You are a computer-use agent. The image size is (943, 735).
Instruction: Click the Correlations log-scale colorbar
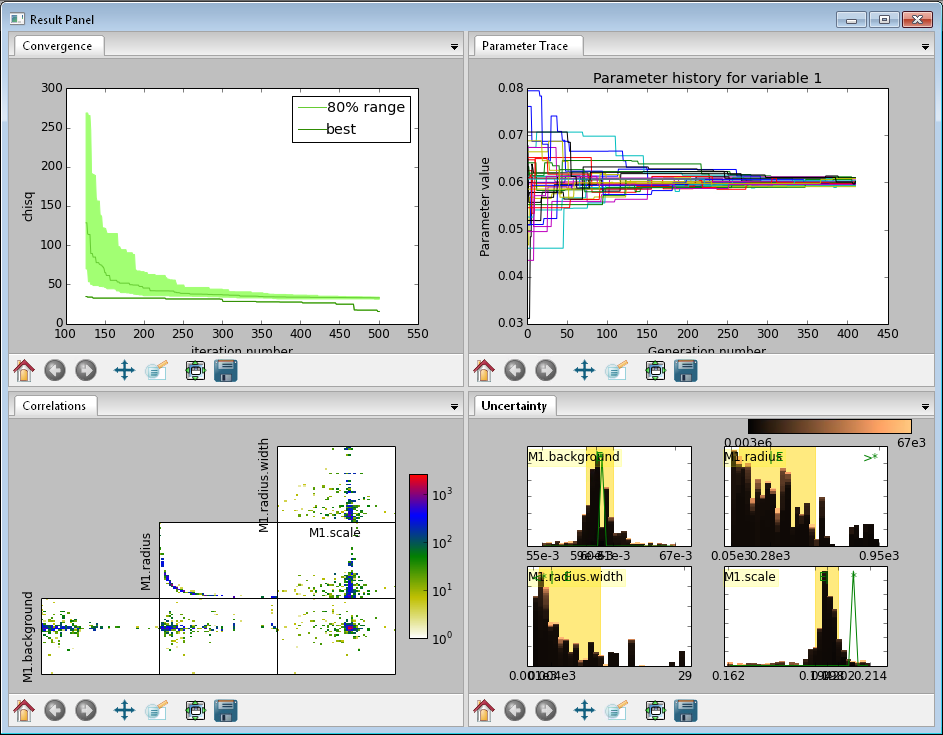pos(419,556)
